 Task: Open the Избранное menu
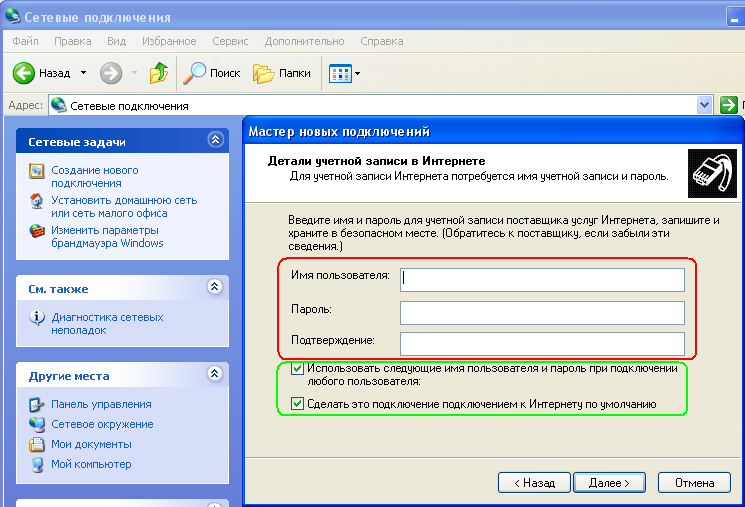click(169, 41)
